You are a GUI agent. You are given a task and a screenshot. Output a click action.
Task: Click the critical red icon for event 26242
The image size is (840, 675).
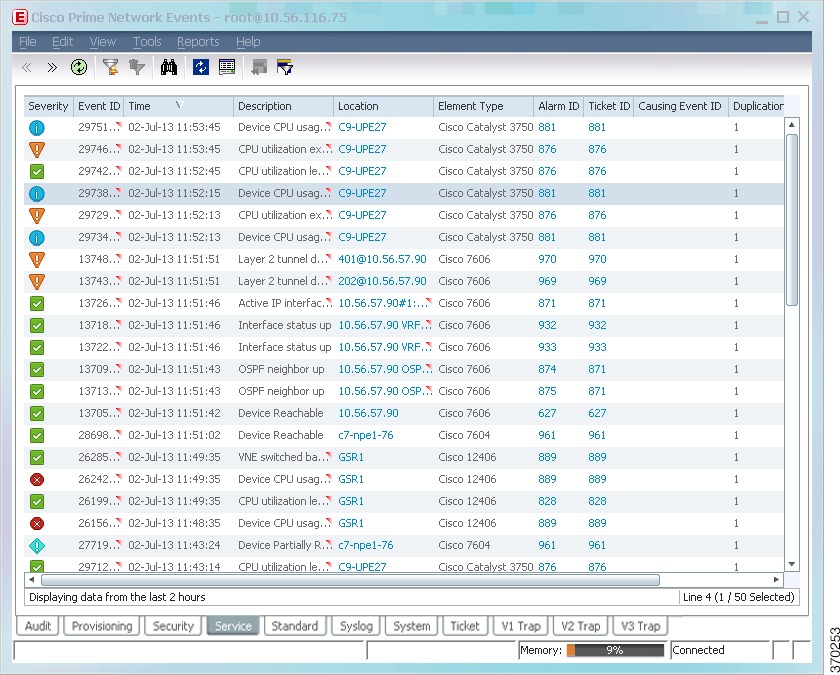(x=37, y=479)
